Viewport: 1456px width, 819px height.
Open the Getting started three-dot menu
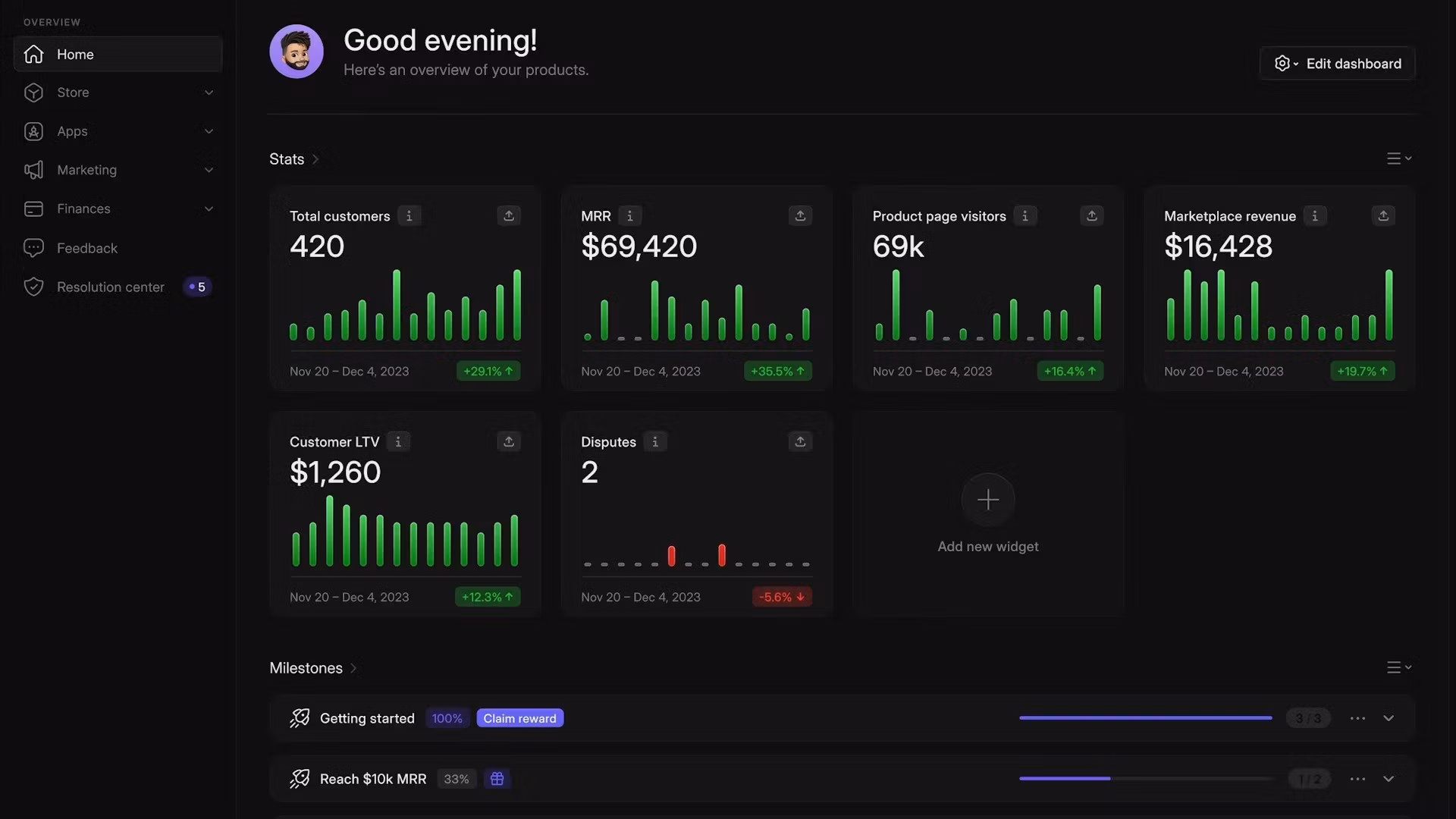[1357, 718]
